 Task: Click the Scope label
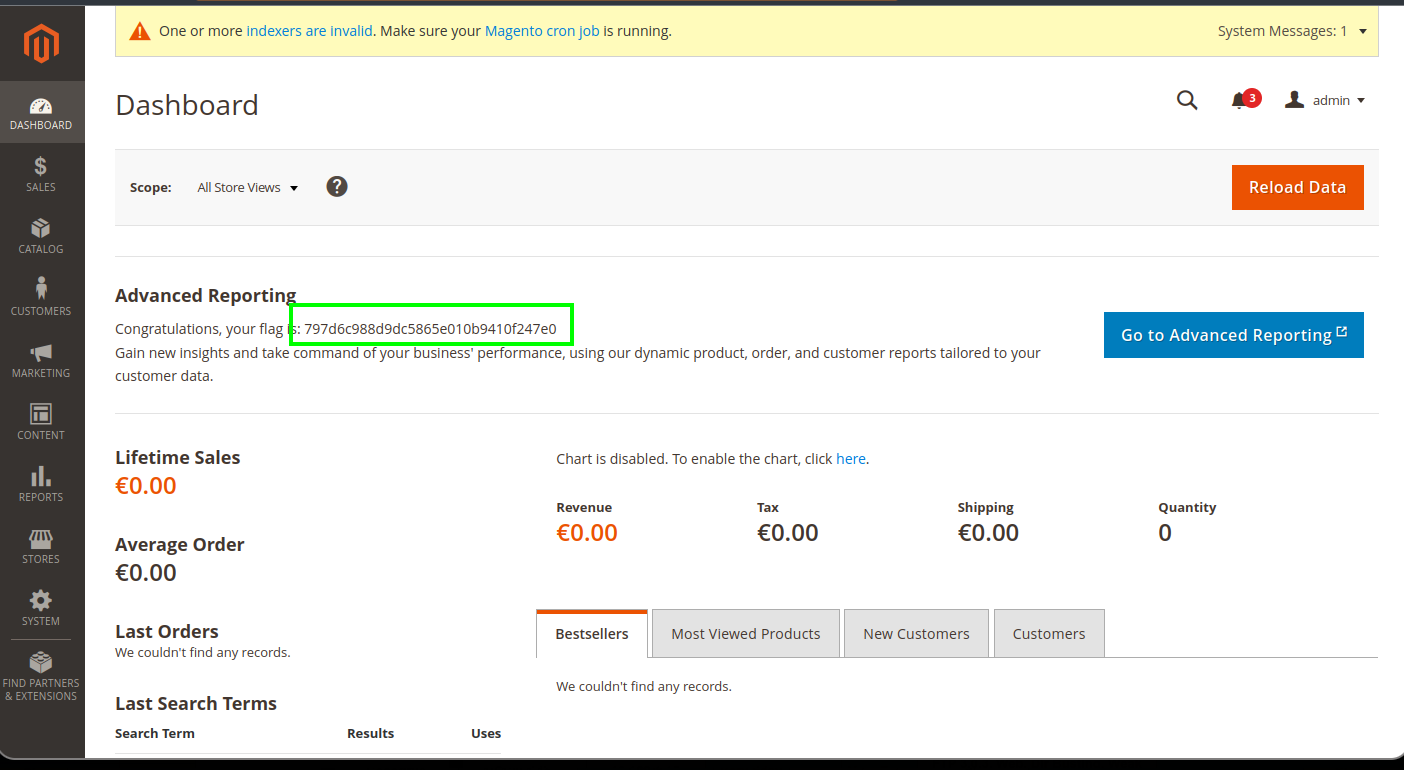pyautogui.click(x=151, y=187)
